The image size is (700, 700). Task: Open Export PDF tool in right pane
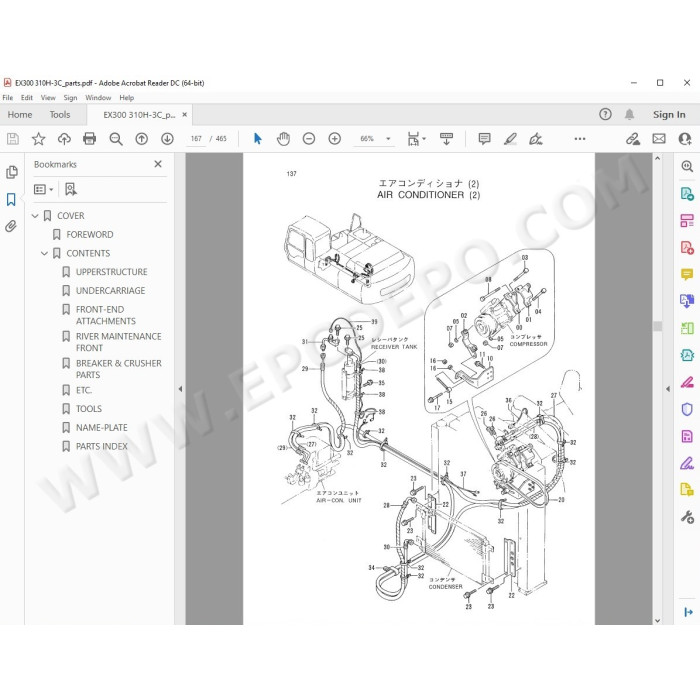[687, 193]
